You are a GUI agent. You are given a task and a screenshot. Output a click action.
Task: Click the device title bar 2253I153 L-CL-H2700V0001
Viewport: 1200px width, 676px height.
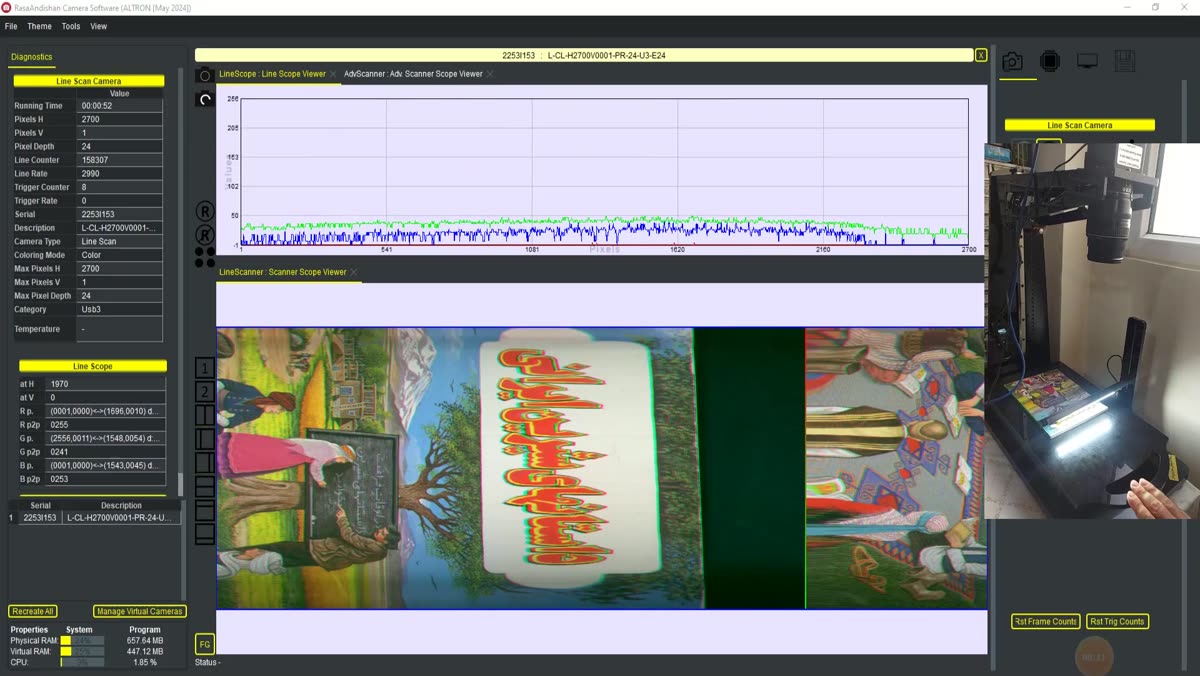pyautogui.click(x=584, y=55)
